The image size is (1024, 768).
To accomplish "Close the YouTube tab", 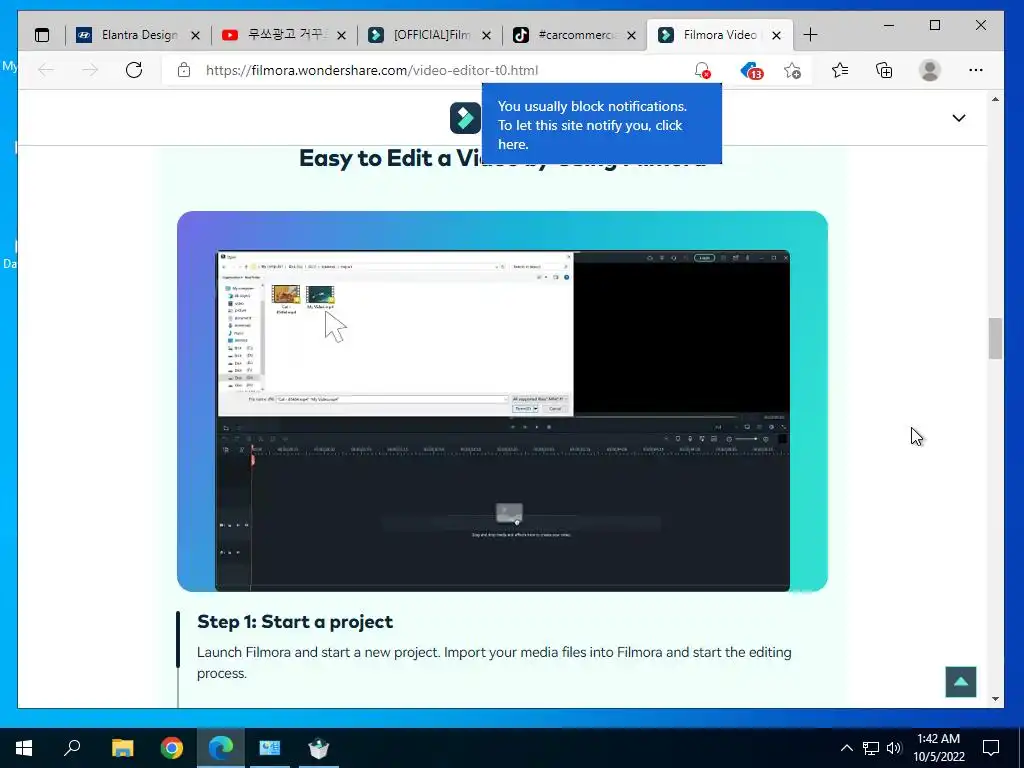I will (x=342, y=36).
